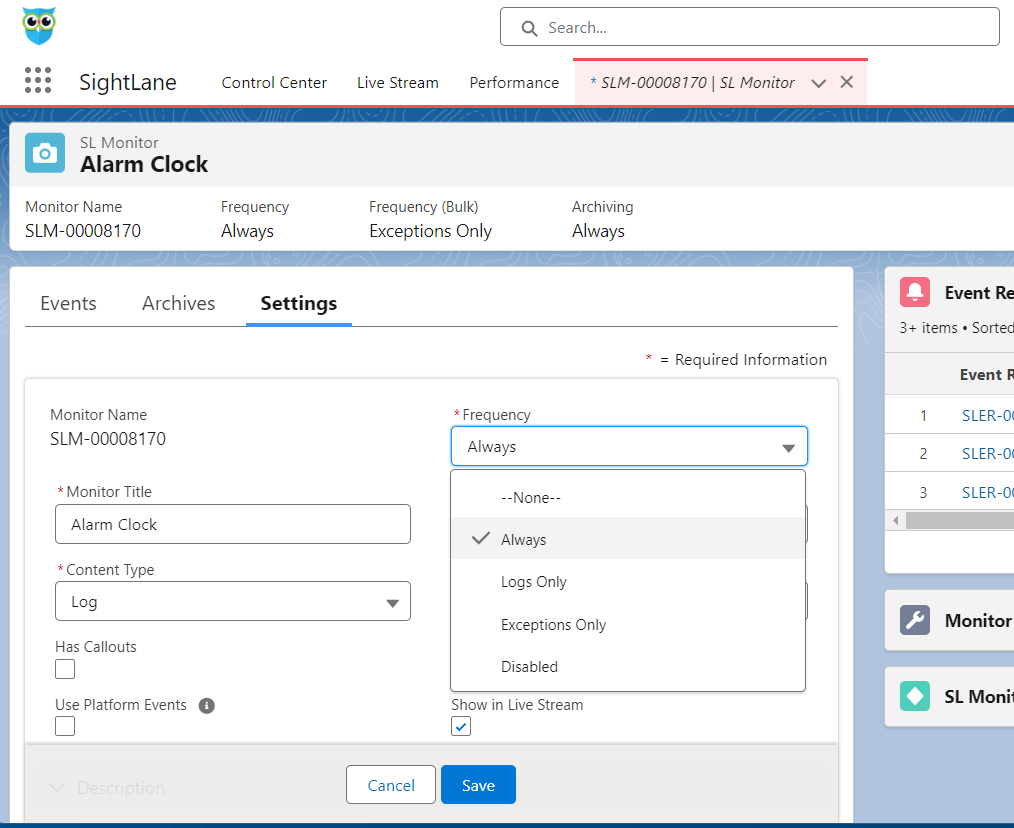Open the SLM-00008170 tab actions chevron

[818, 83]
